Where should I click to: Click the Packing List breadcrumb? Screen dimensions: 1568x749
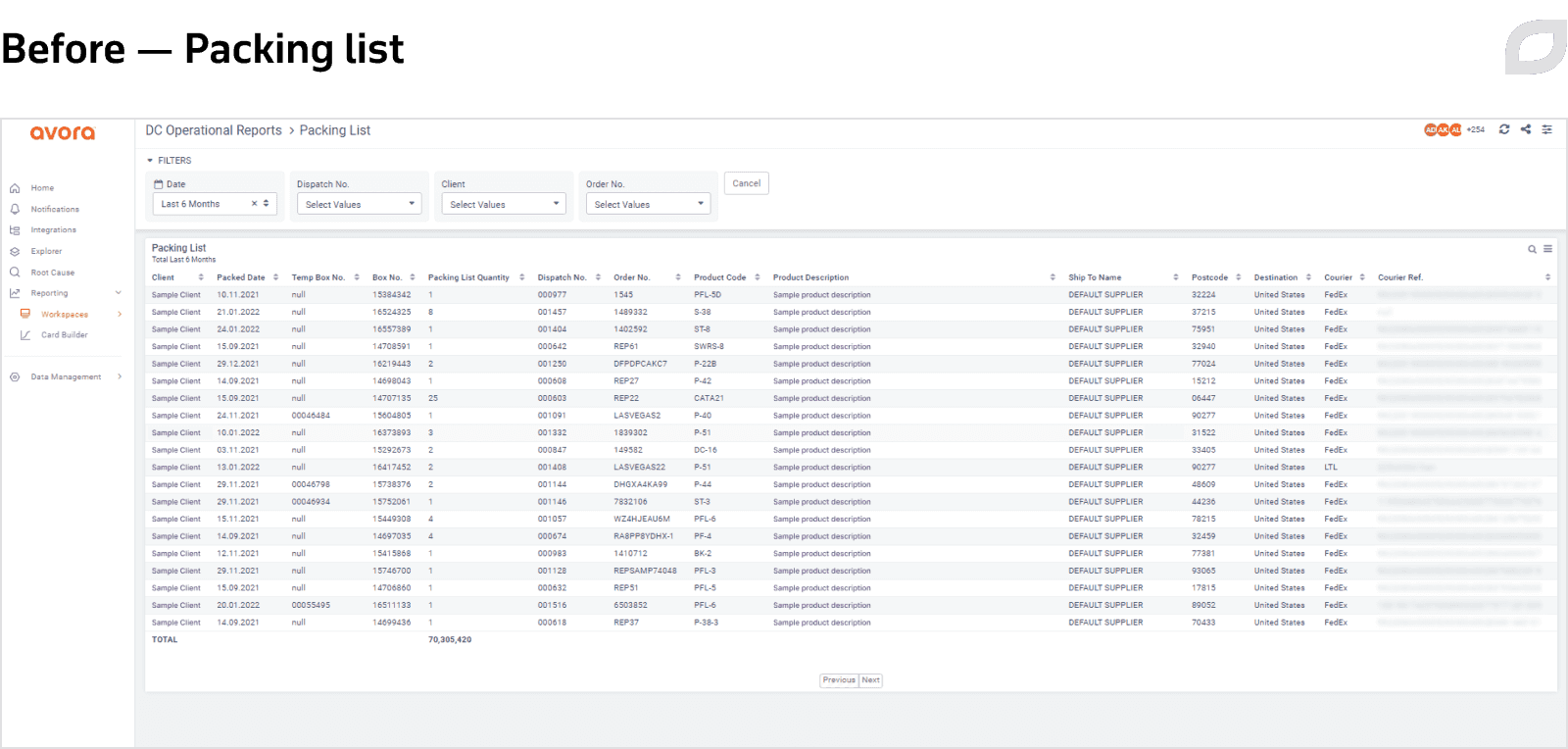pyautogui.click(x=335, y=130)
